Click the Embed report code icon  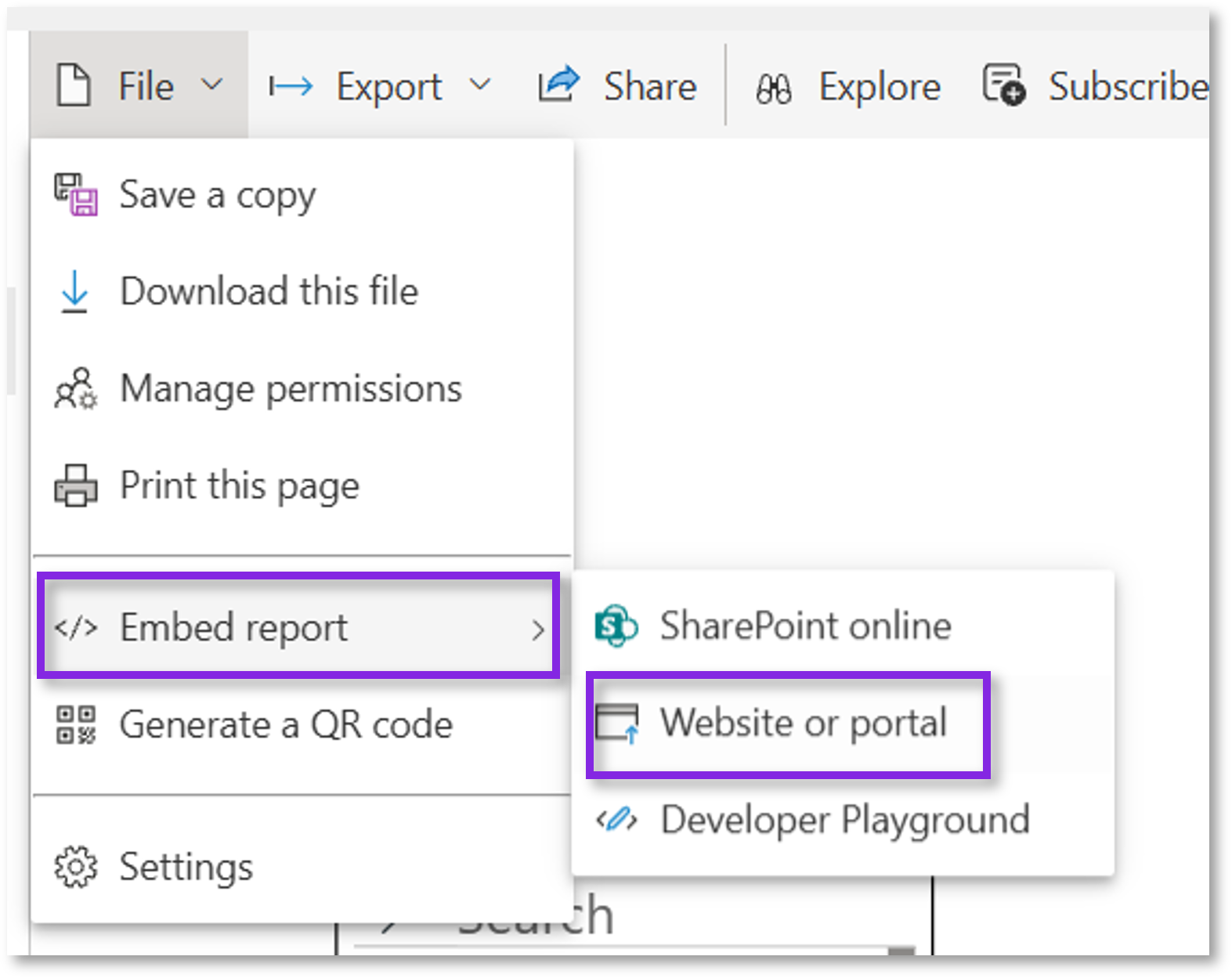tap(76, 627)
